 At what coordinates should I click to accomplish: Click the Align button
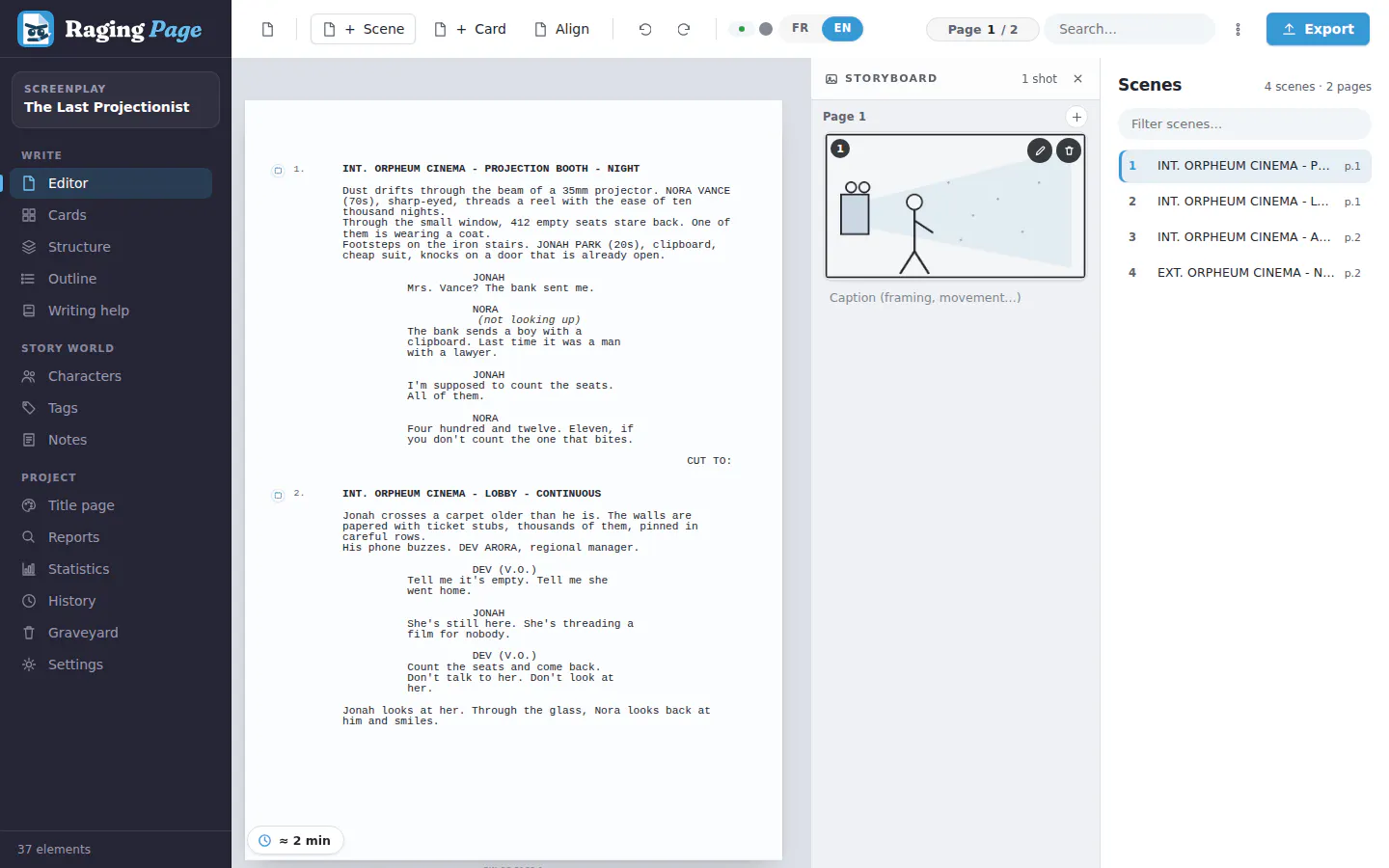561,29
